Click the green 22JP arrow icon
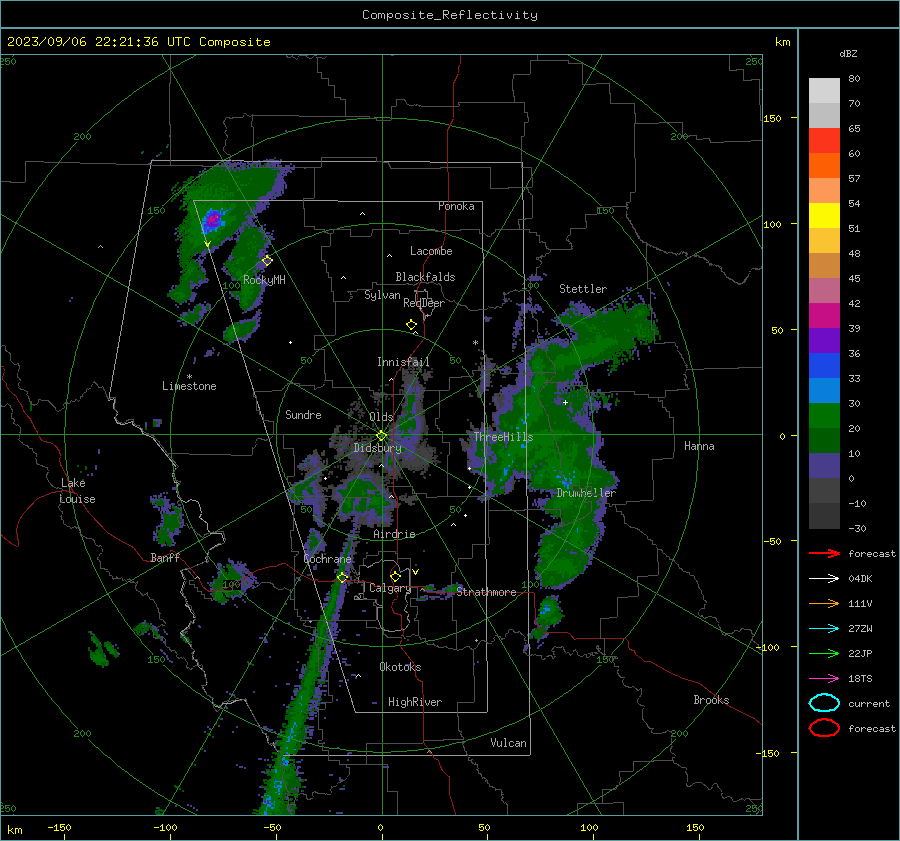The image size is (900, 841). pyautogui.click(x=824, y=653)
